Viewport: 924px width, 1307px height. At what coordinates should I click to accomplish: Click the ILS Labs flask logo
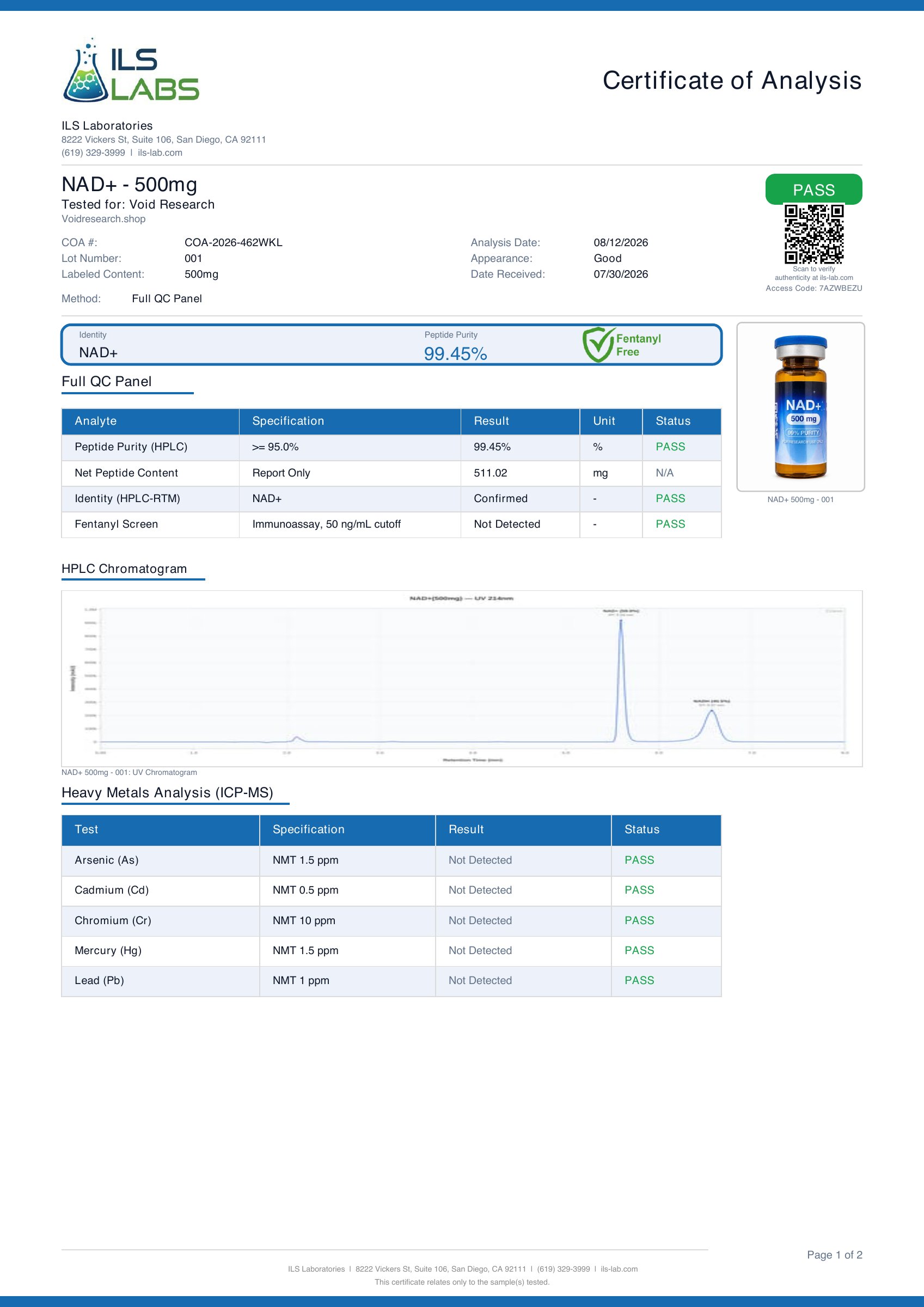click(x=131, y=70)
